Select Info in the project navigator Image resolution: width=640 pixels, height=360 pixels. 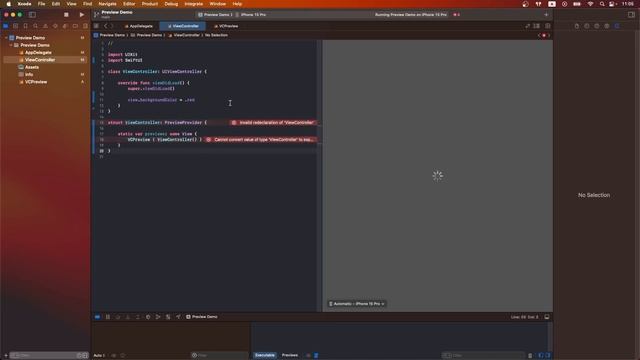point(29,74)
